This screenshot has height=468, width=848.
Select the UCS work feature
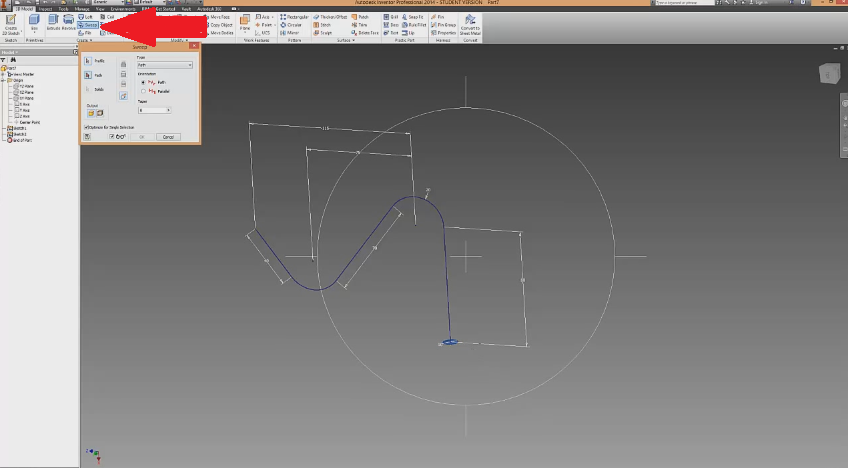click(262, 33)
